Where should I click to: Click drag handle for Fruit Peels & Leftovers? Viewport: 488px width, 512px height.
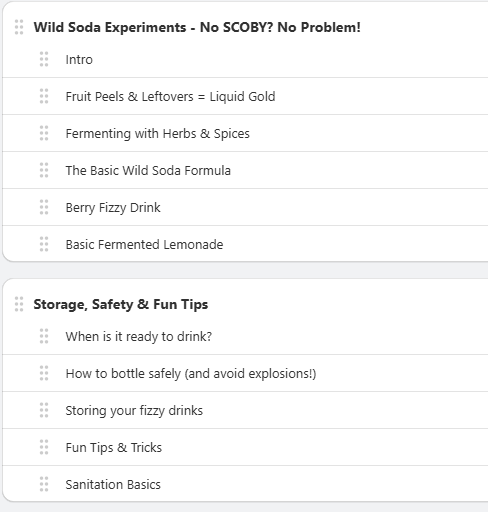pyautogui.click(x=44, y=96)
